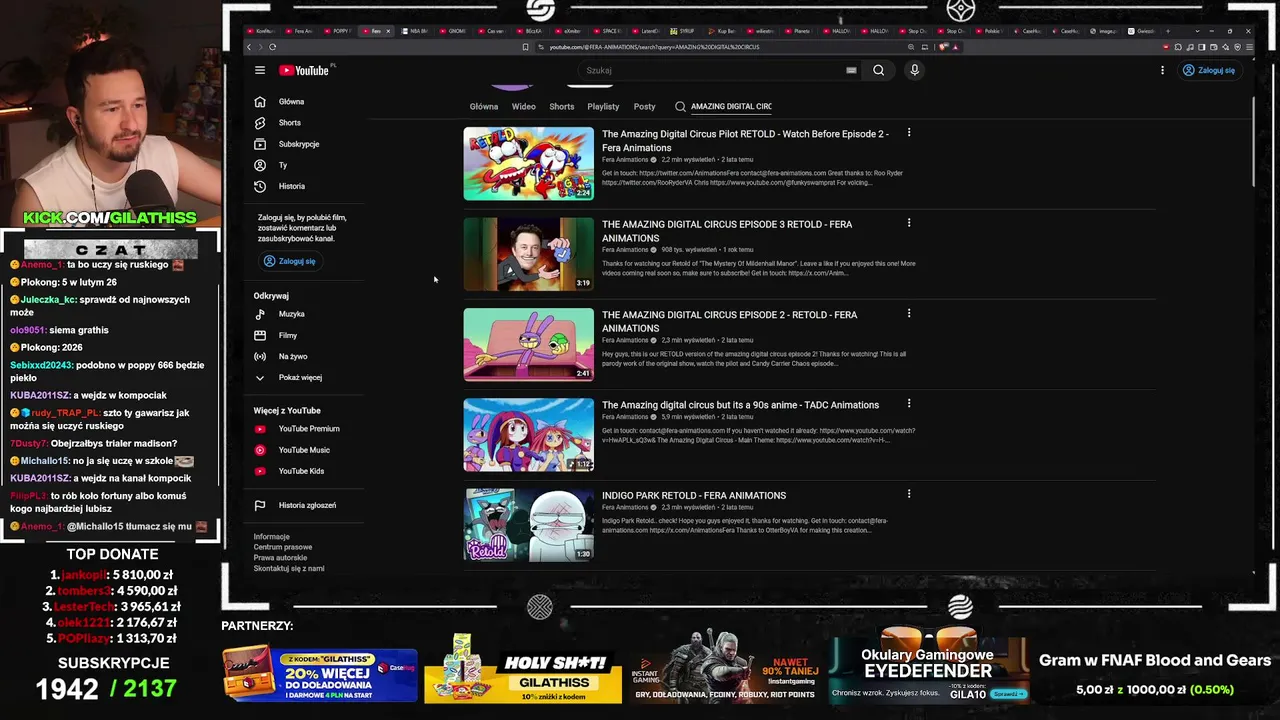The height and width of the screenshot is (720, 1280).
Task: Click Fera Animations channel under Pilot RETOLD
Action: pyautogui.click(x=625, y=160)
